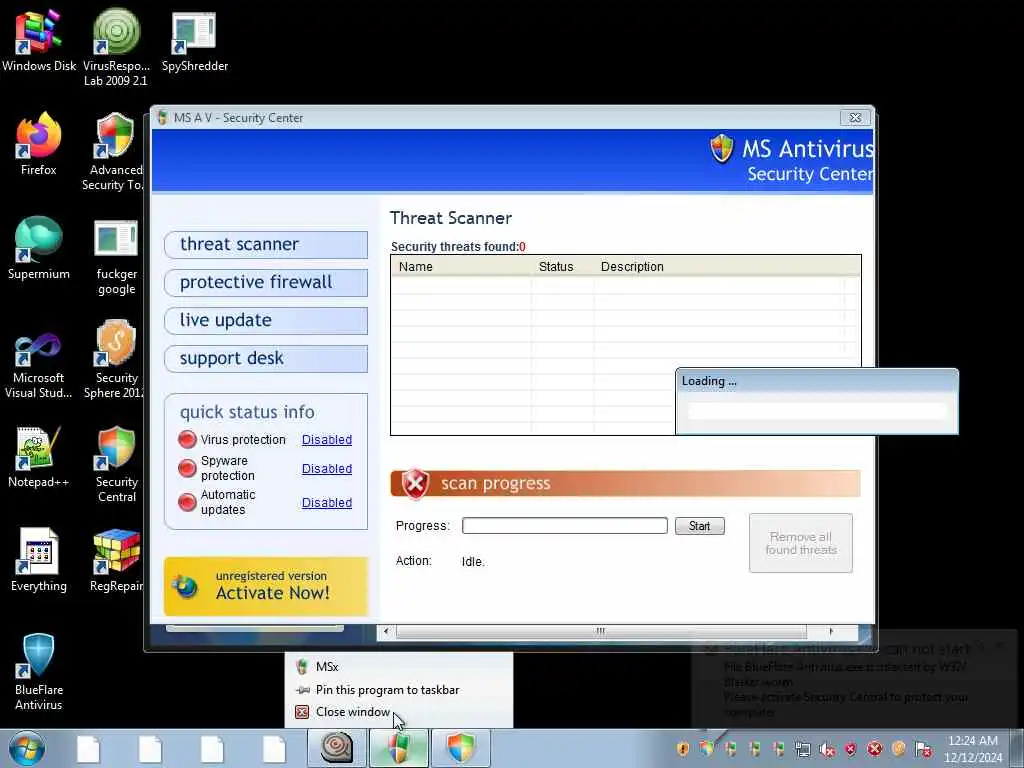Open the live update section
Screen dimensions: 1024x768
pos(266,320)
